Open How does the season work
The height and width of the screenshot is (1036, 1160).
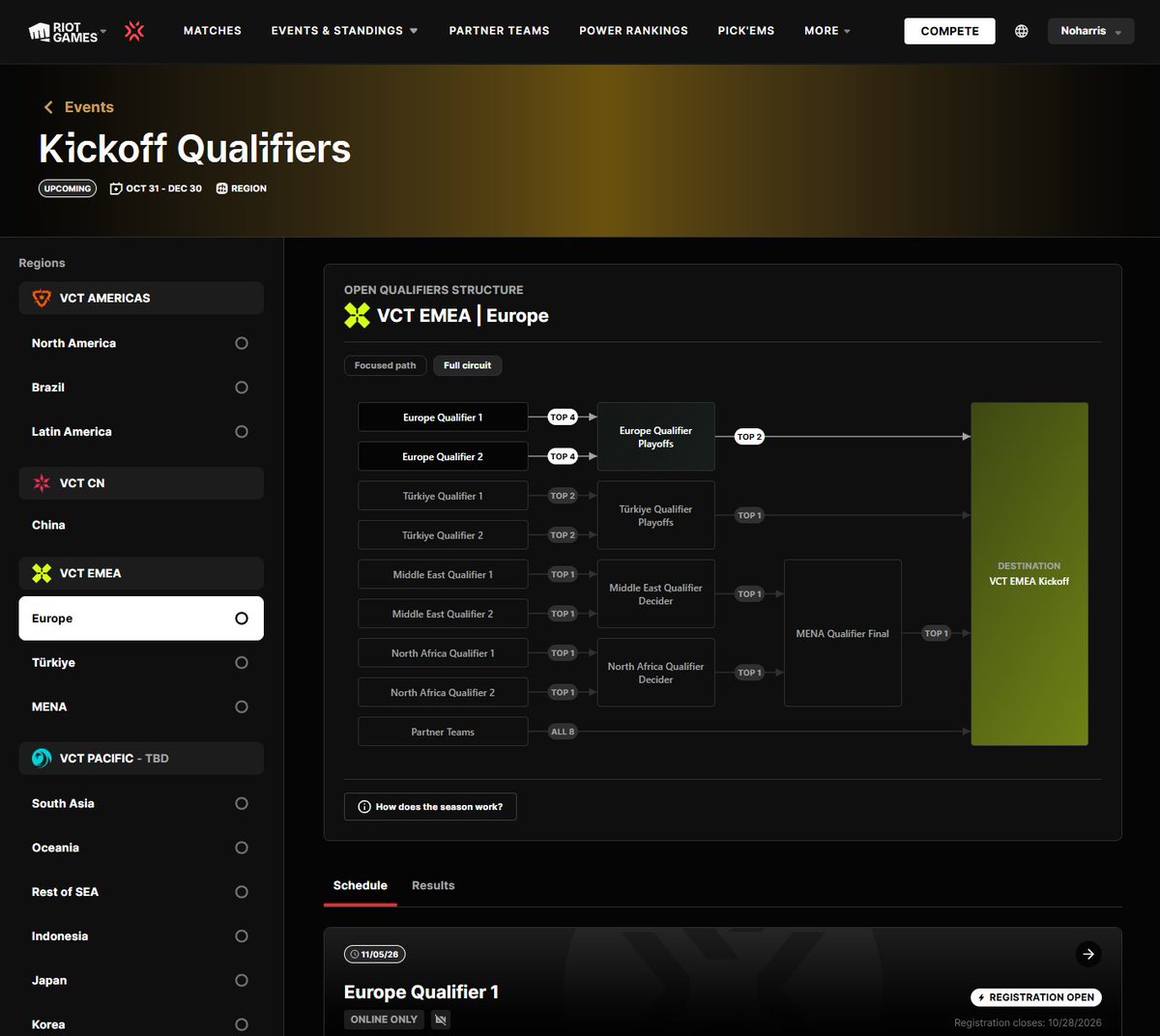point(430,807)
